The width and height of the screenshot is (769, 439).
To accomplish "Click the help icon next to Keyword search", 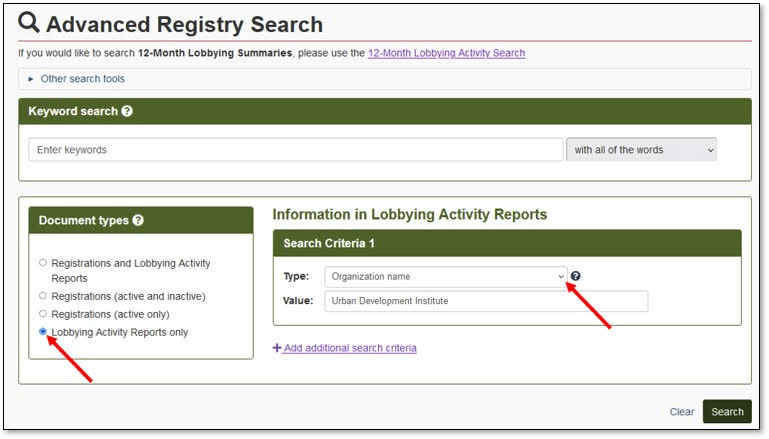I will click(127, 111).
